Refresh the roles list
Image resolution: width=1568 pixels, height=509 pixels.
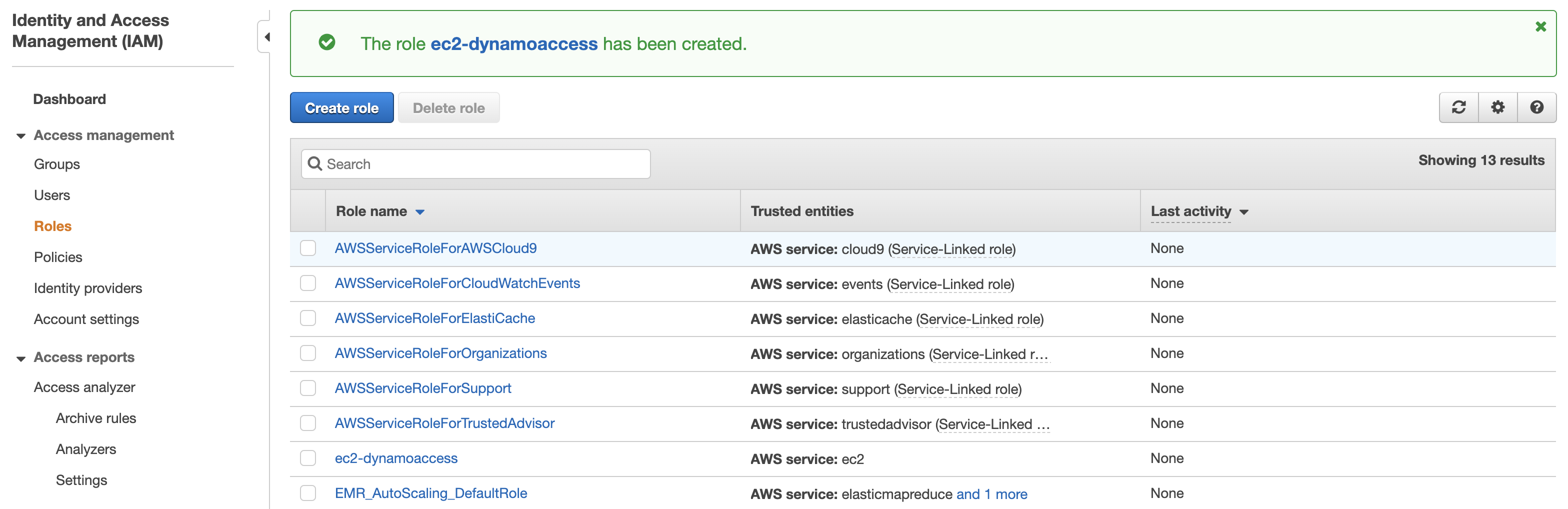coord(1458,108)
